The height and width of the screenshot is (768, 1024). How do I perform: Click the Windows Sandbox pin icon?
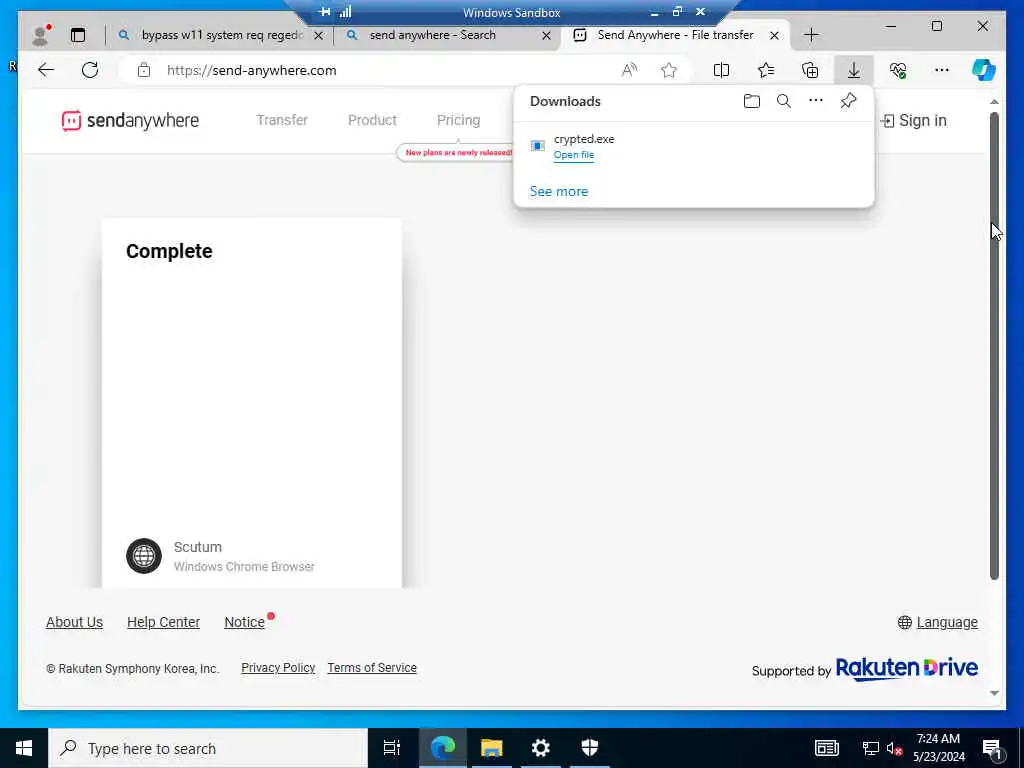pos(325,12)
